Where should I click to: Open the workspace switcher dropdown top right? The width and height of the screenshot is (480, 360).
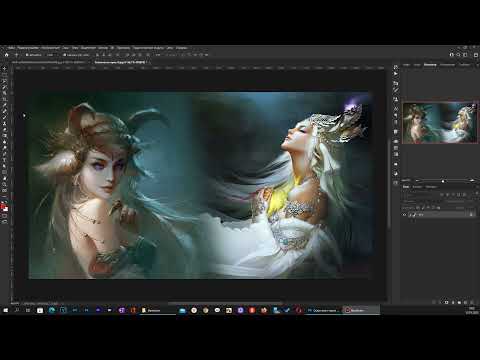pos(466,55)
